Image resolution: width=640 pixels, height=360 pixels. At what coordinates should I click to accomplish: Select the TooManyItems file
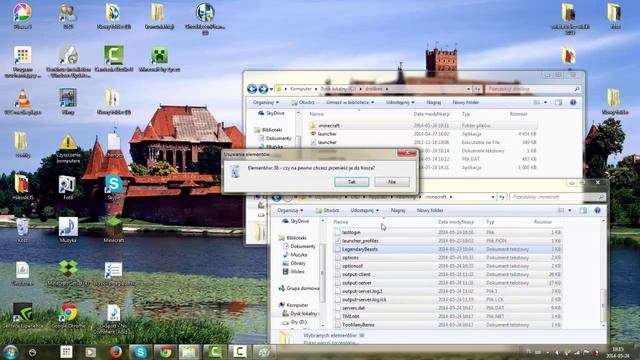(448, 325)
